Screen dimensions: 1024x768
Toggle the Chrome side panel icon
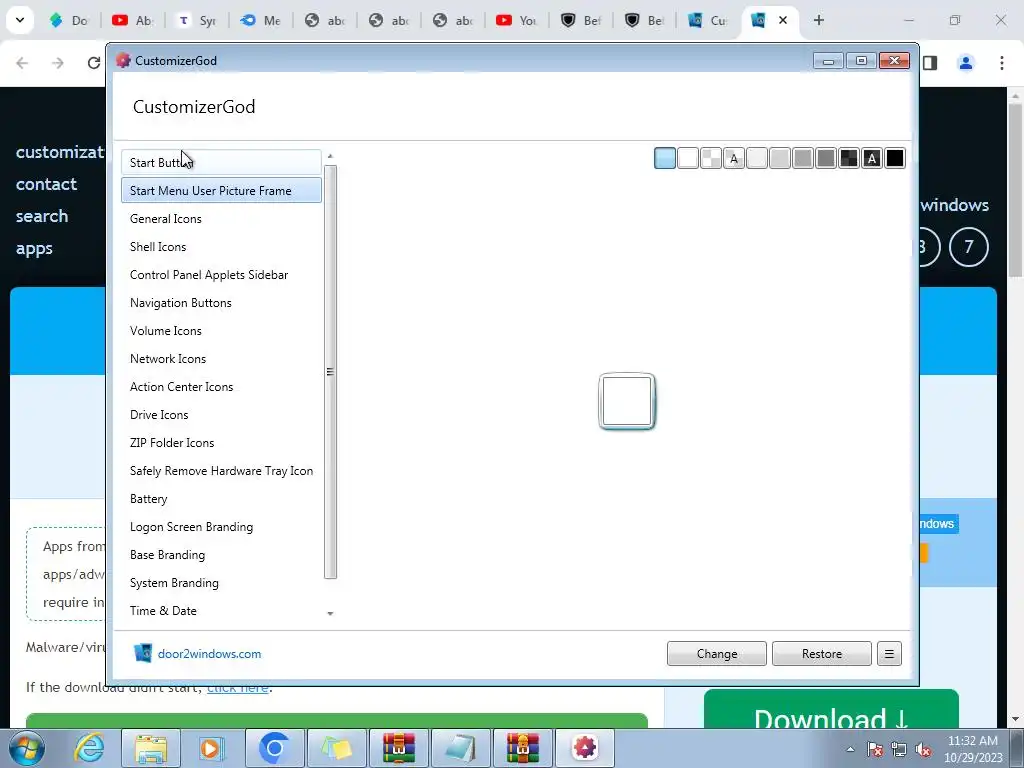tap(930, 63)
